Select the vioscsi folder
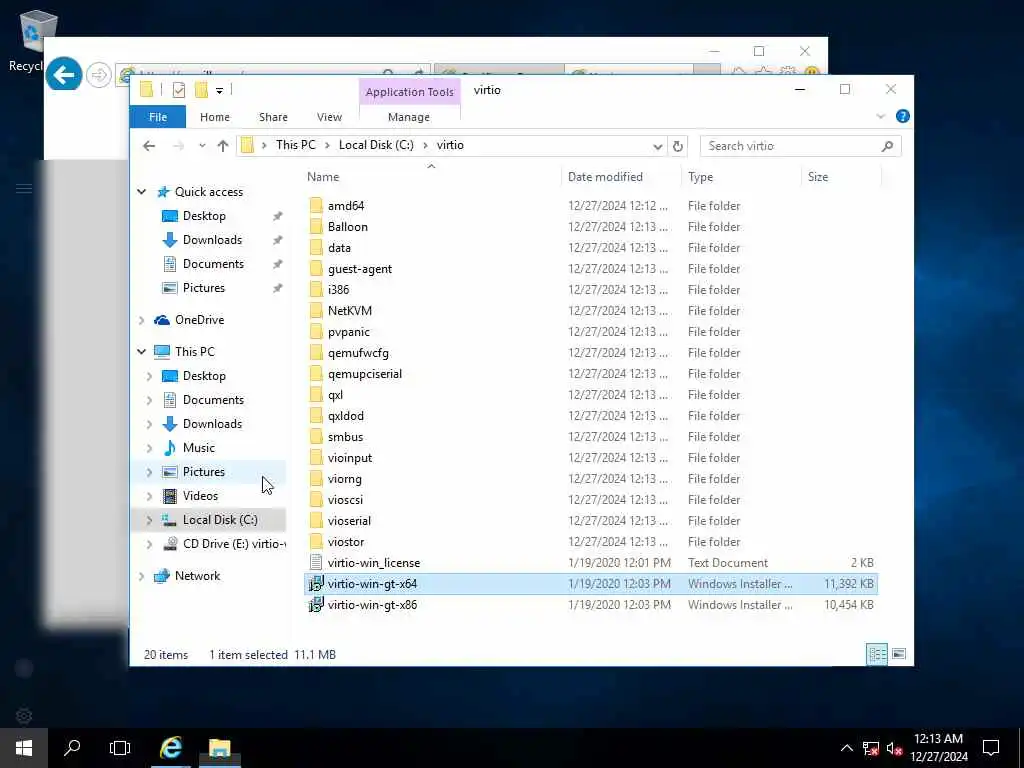Screen dimensions: 1024x768 (x=345, y=500)
